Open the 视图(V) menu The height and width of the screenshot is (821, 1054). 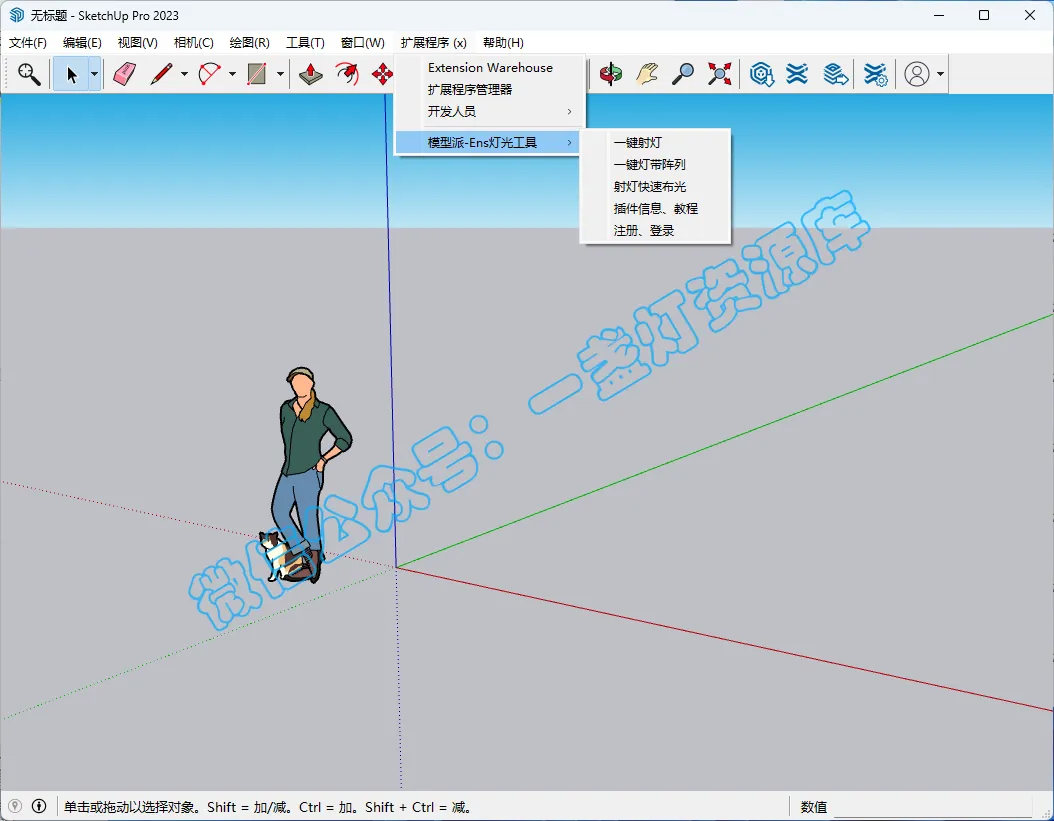(137, 43)
